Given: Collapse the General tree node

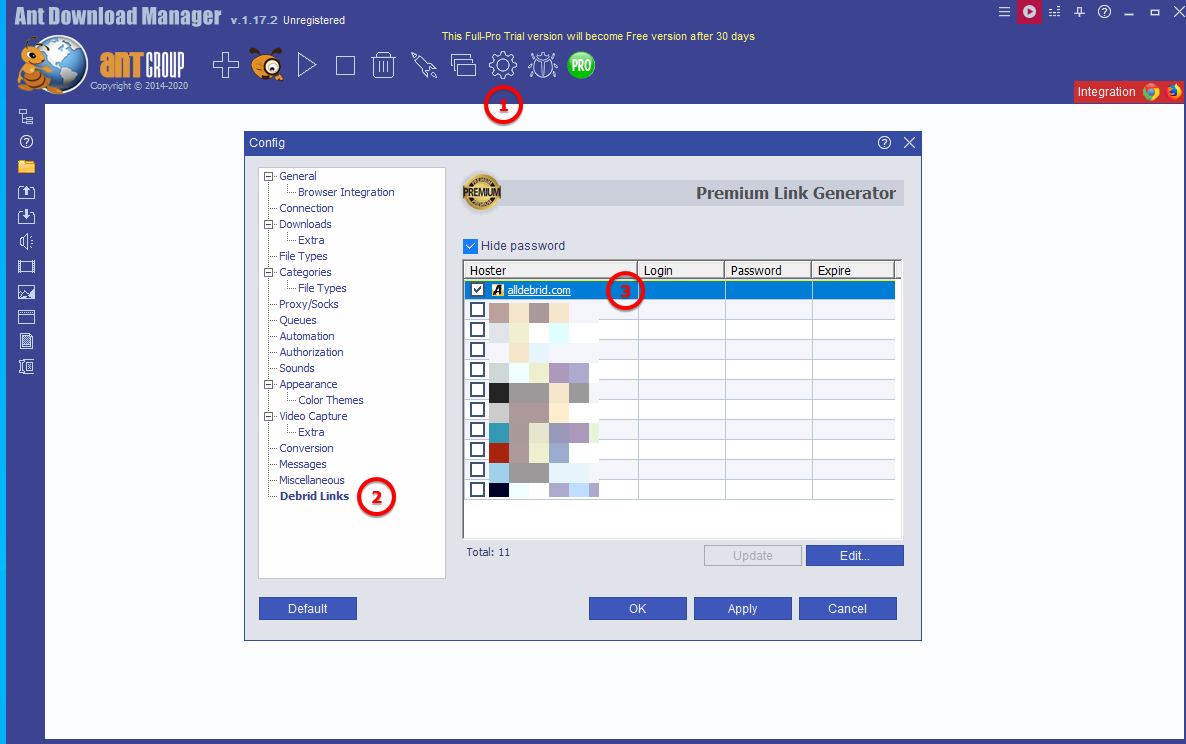Looking at the screenshot, I should pos(268,176).
